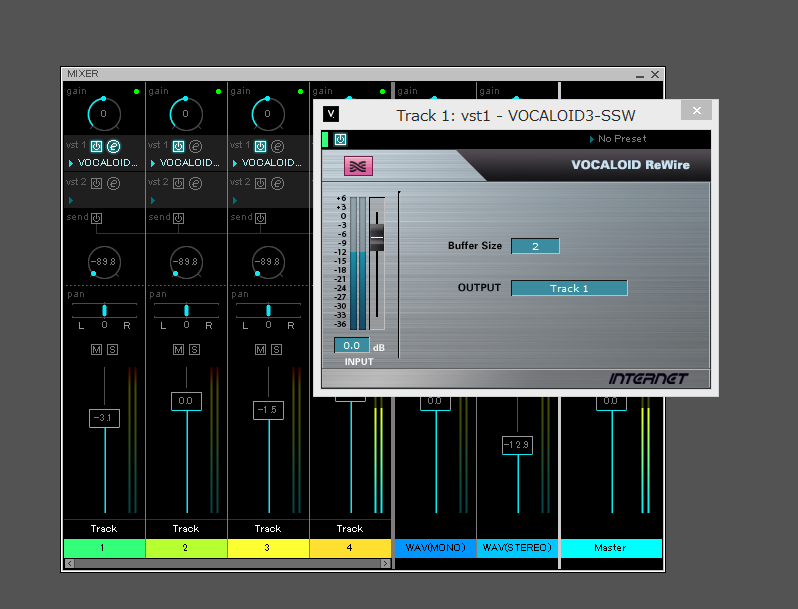Toggle plugin bypass power in VOCALOID3-SSW window
798x609 pixels.
[x=340, y=139]
